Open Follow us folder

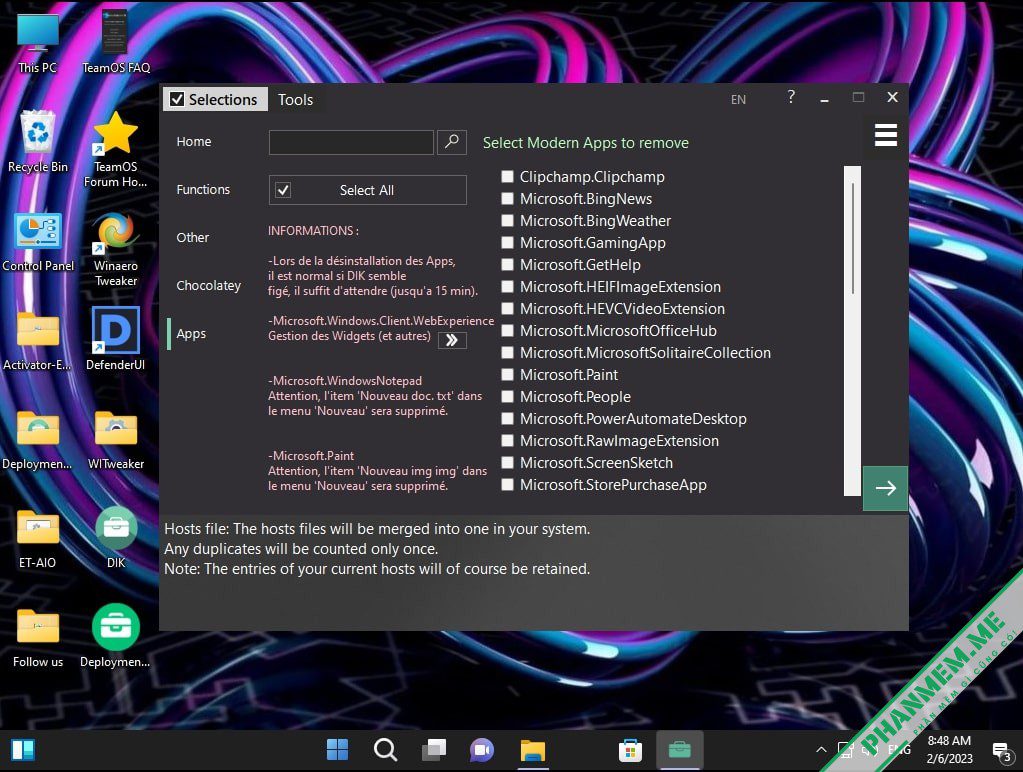click(x=38, y=638)
